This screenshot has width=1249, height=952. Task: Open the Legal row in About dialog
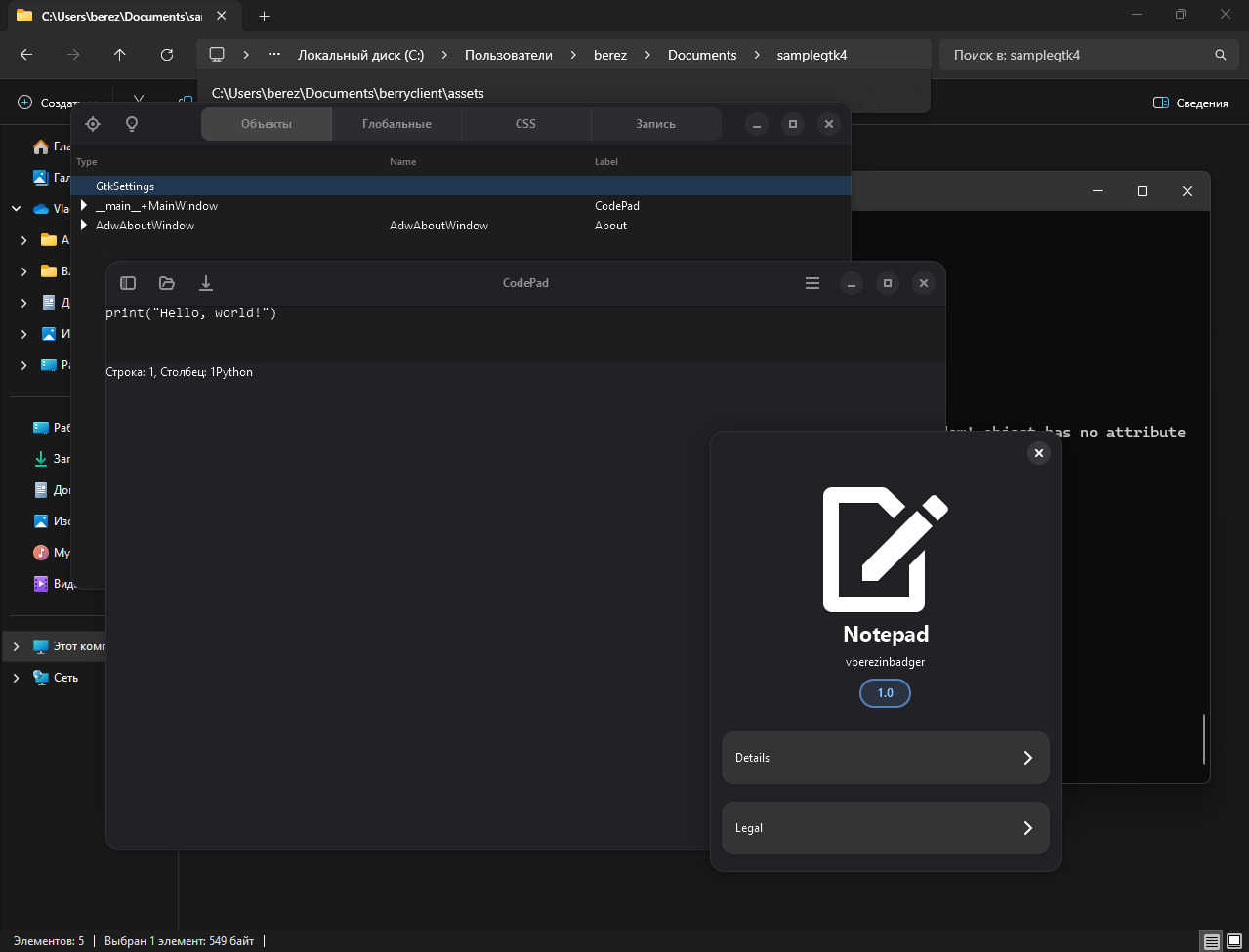[885, 828]
